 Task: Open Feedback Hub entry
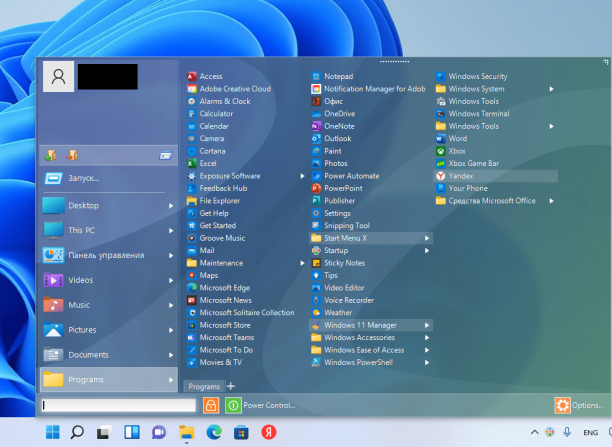click(x=247, y=188)
